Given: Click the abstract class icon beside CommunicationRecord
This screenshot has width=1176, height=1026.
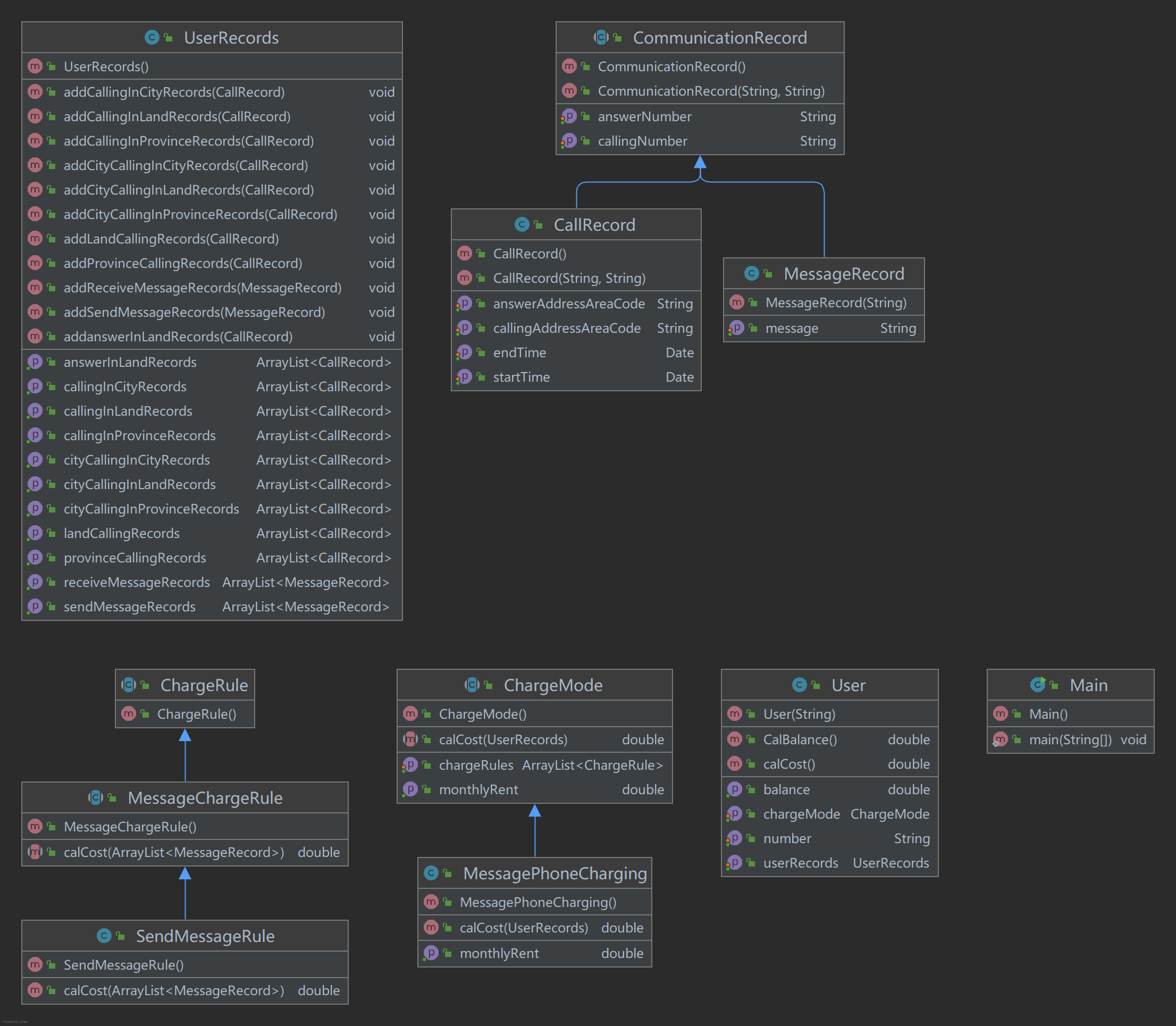Looking at the screenshot, I should point(601,38).
